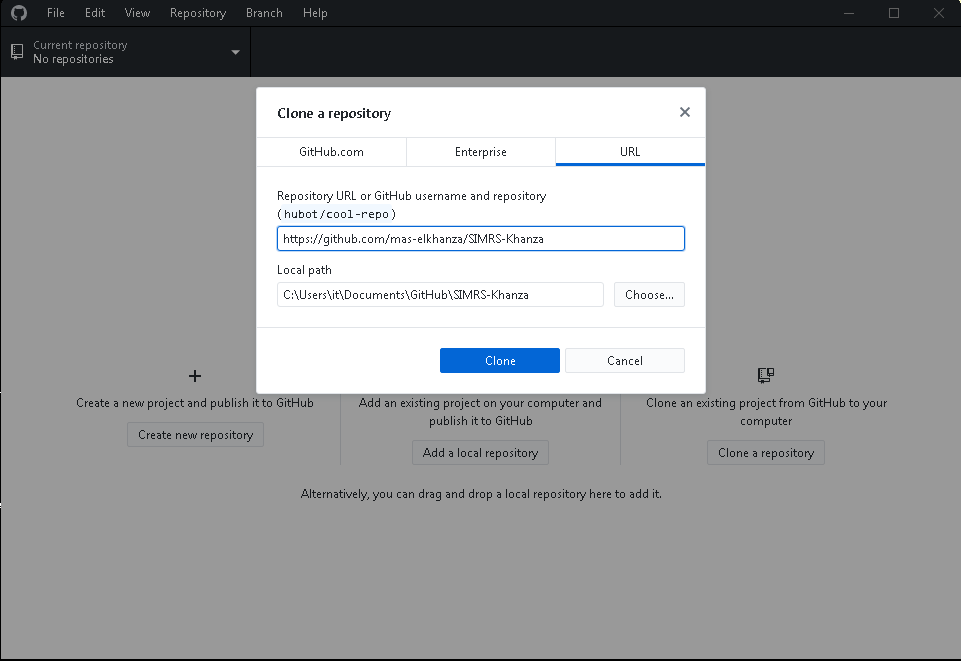
Task: Click Choose to change the local path
Action: (648, 294)
